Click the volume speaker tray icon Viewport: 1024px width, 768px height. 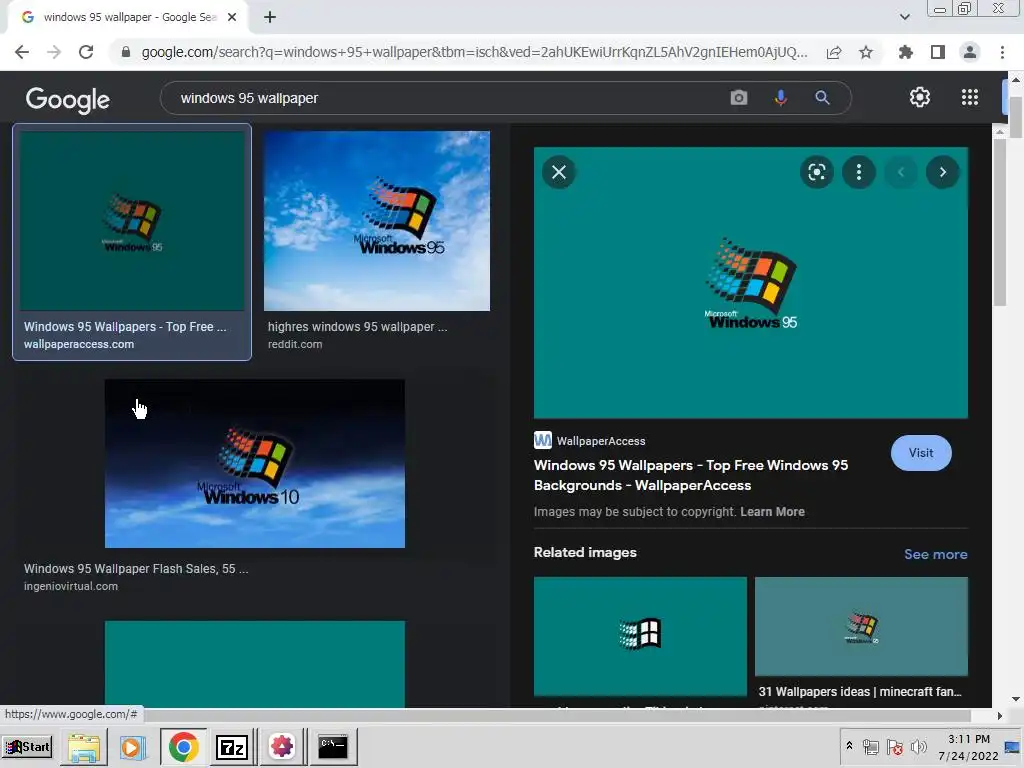coord(919,747)
